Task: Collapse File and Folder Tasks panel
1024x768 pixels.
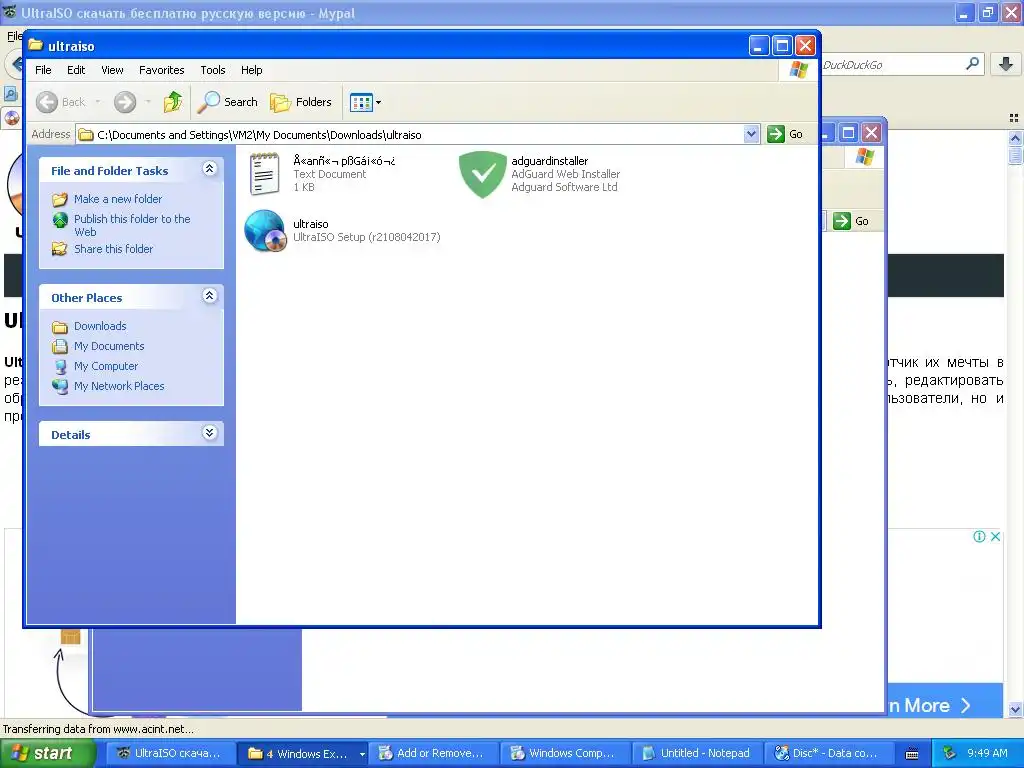Action: pos(209,169)
